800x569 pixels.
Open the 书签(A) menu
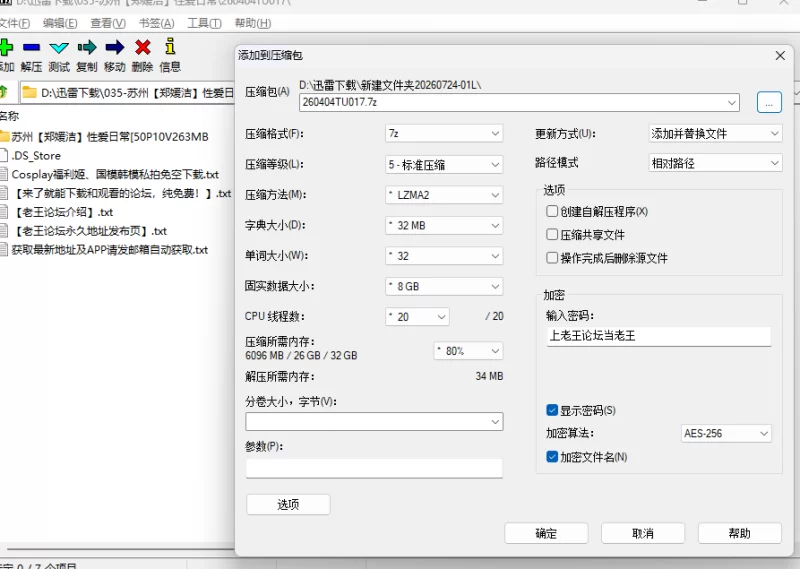click(x=156, y=23)
